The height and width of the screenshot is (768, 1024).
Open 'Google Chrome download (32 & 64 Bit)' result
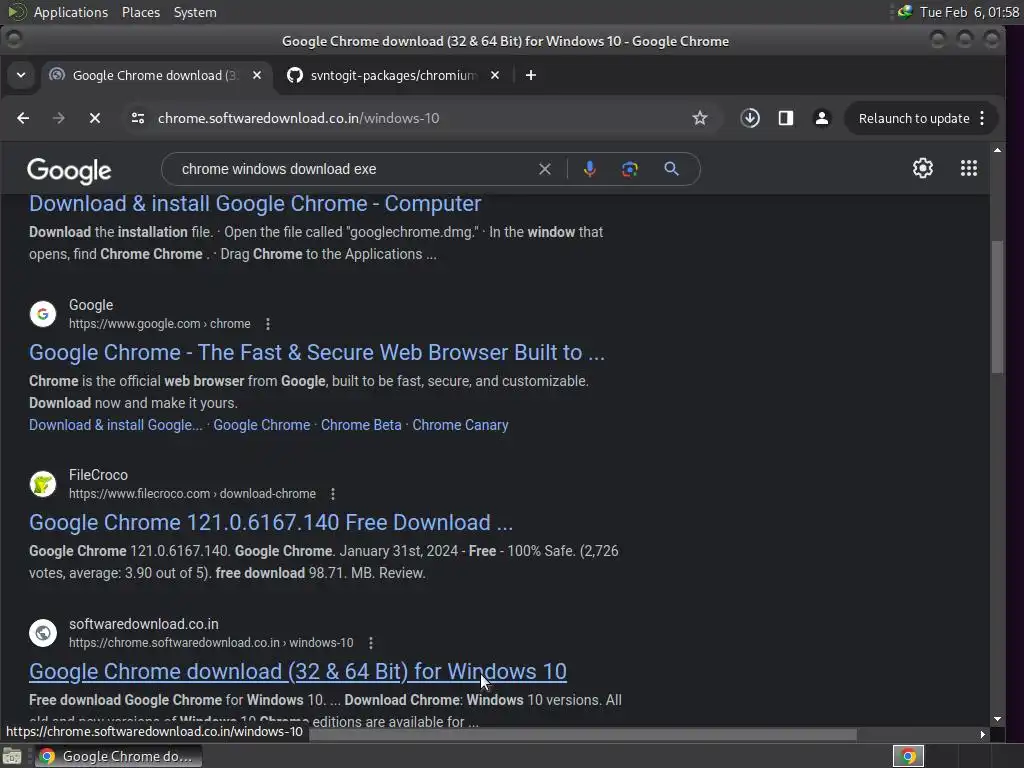click(x=298, y=671)
